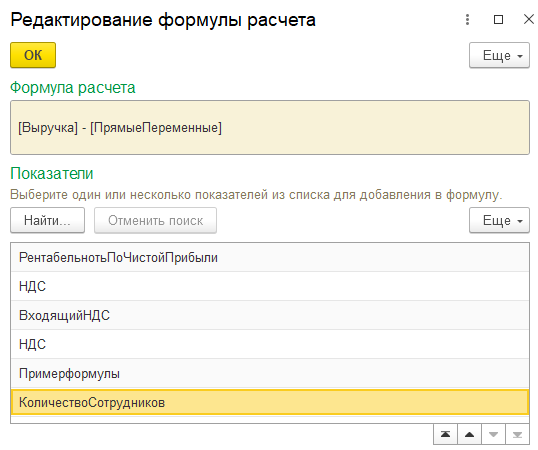This screenshot has width=538, height=450.
Task: Confirm the formula with the OK button
Action: point(33,55)
